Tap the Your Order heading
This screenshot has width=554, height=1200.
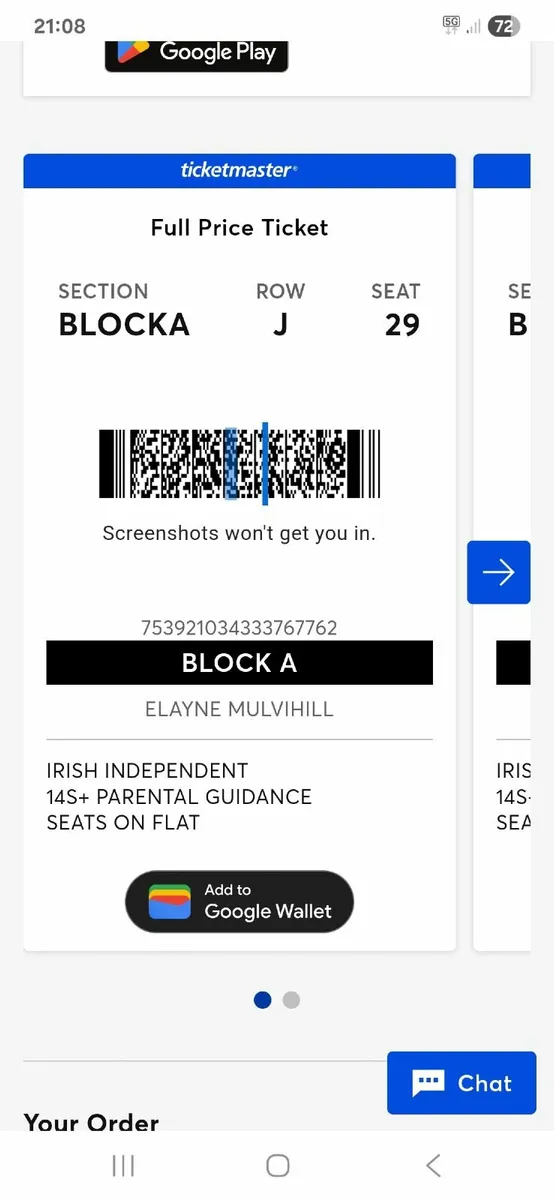91,1122
